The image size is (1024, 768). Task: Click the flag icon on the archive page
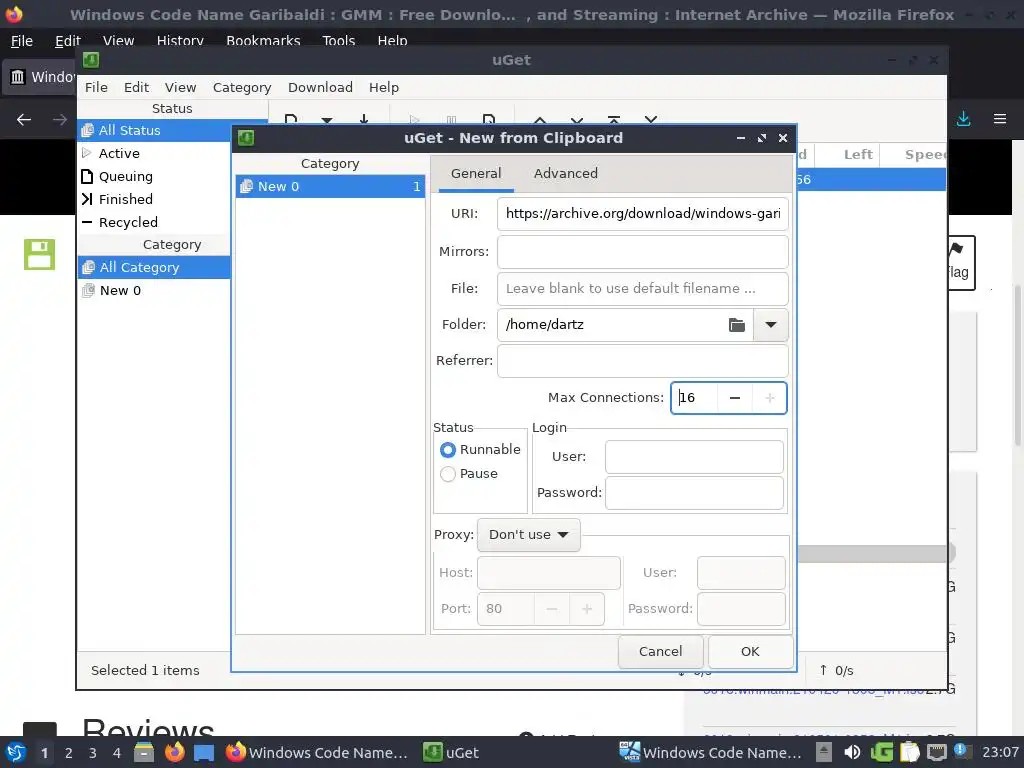click(x=957, y=249)
